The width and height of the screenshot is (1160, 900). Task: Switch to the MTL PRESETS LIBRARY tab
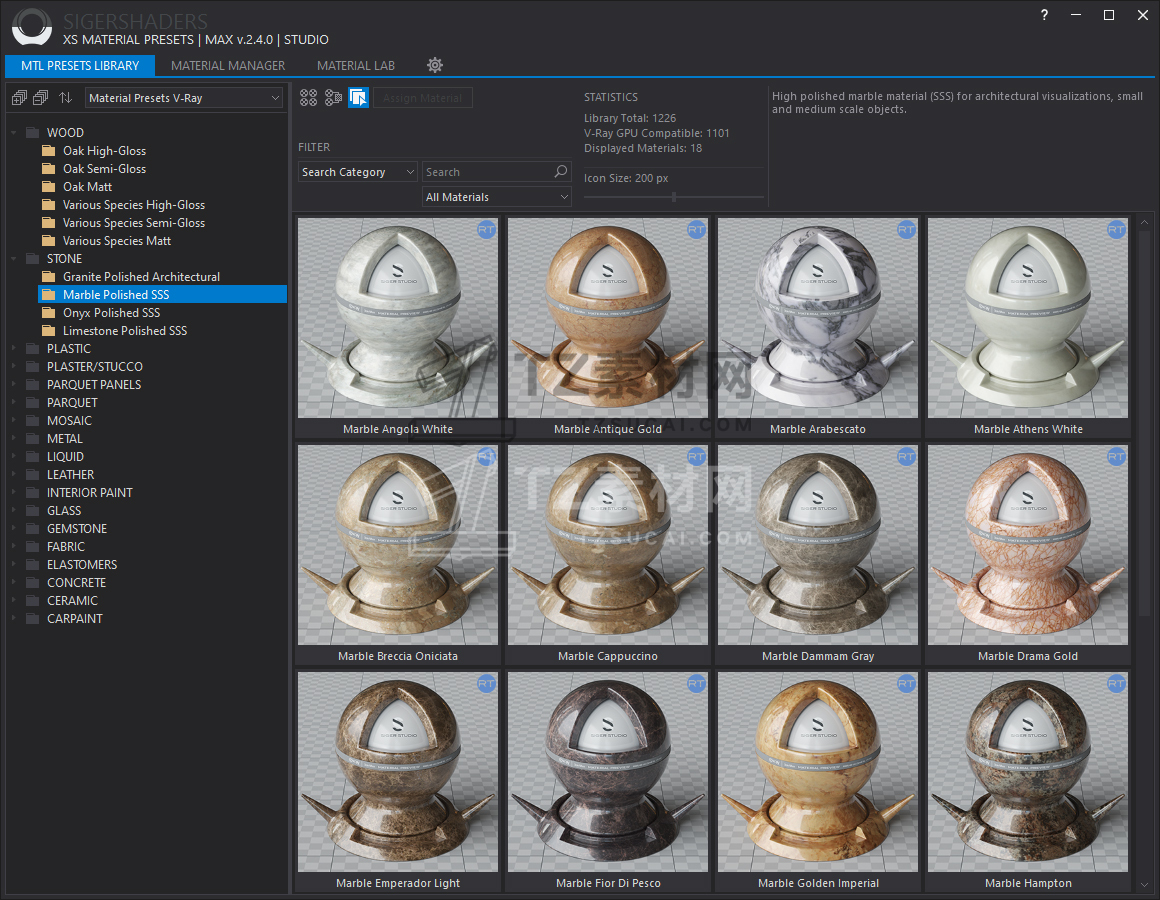coord(80,65)
